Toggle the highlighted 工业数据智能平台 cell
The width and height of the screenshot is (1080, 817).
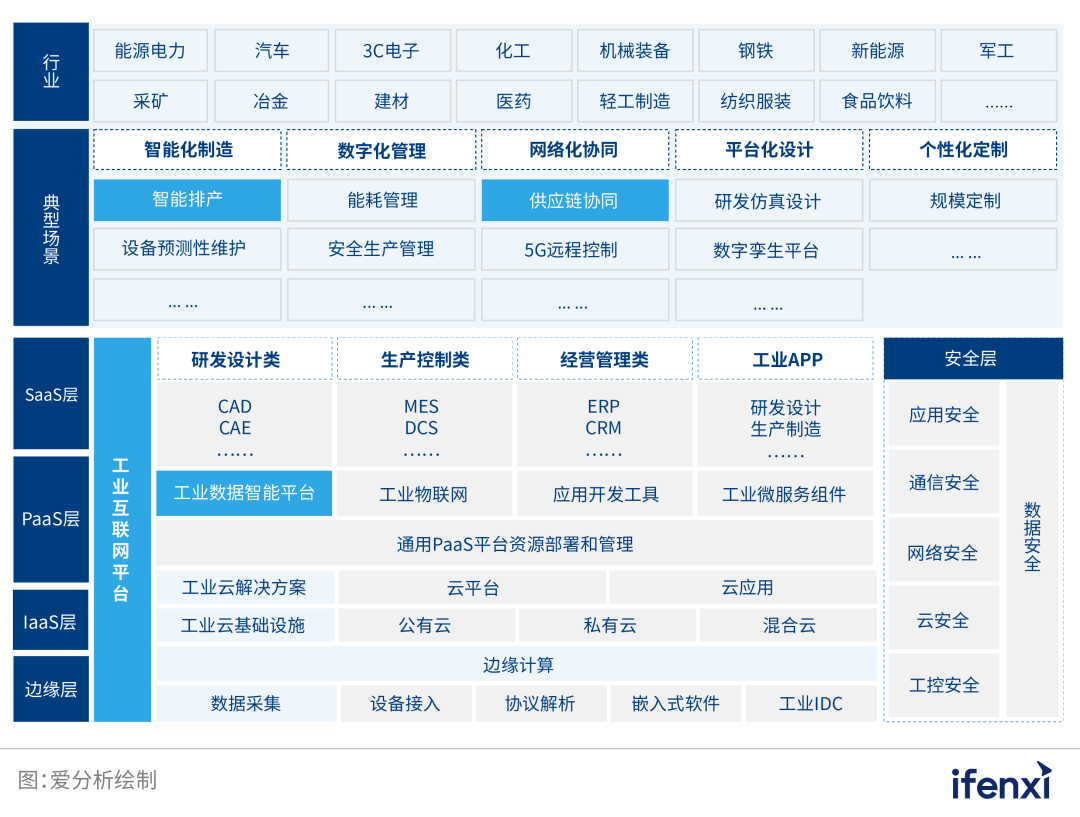244,493
